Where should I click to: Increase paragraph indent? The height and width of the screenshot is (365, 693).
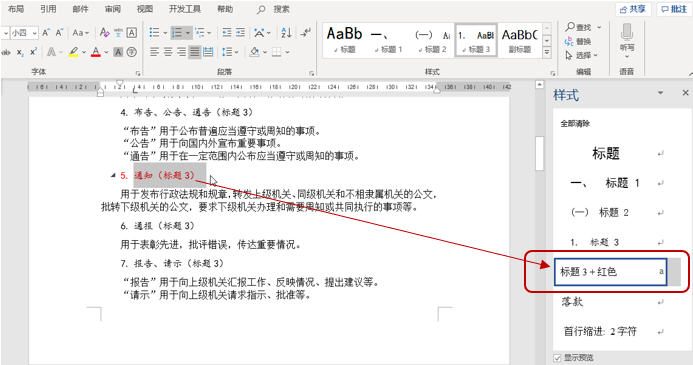(x=240, y=32)
